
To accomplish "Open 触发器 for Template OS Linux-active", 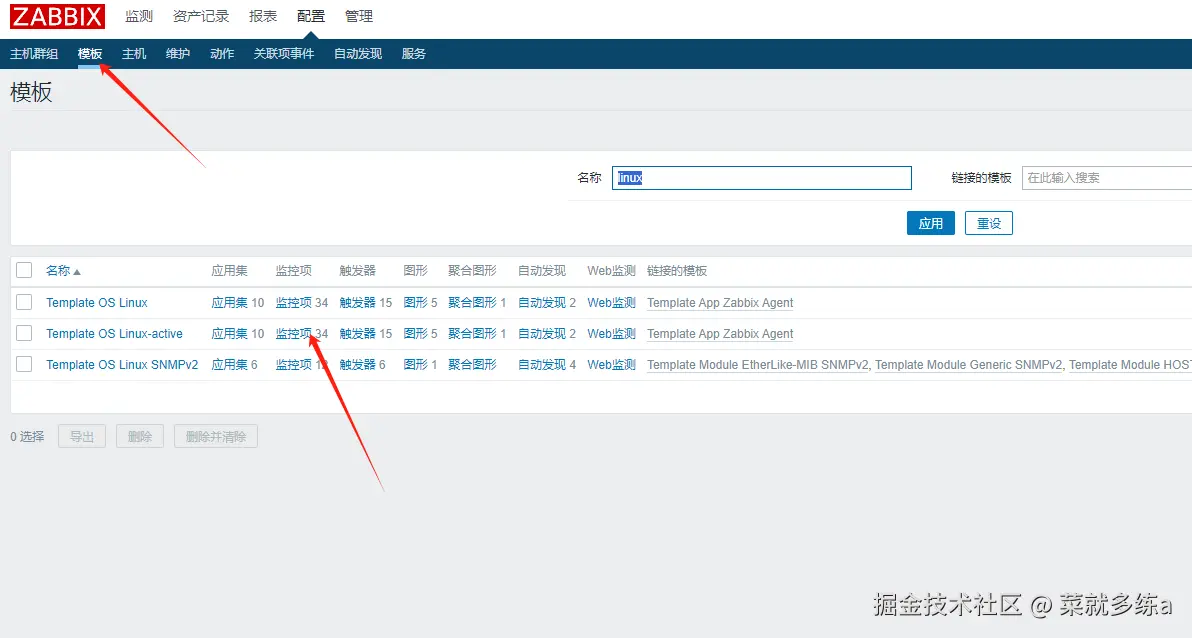I will 357,334.
